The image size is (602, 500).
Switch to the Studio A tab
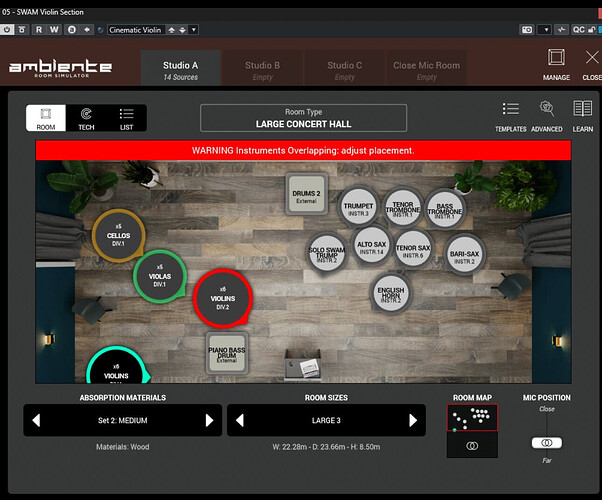180,68
